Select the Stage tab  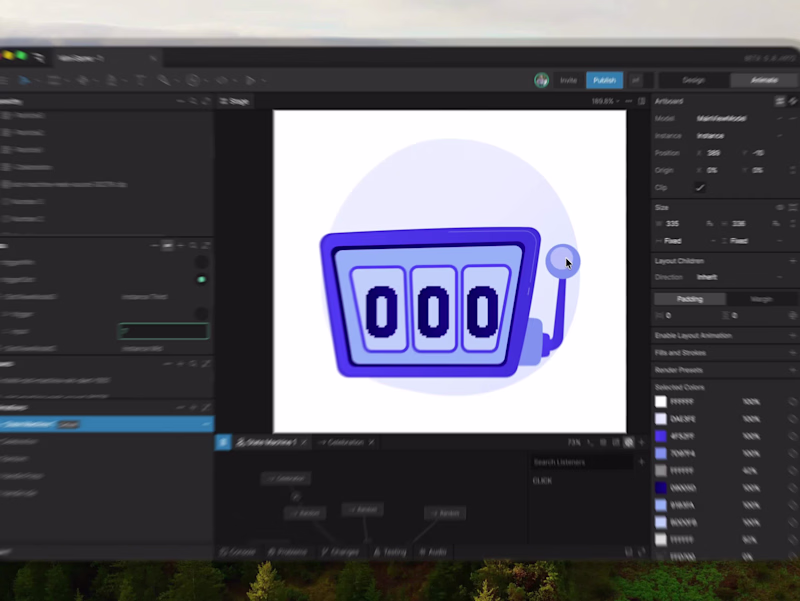[x=234, y=101]
